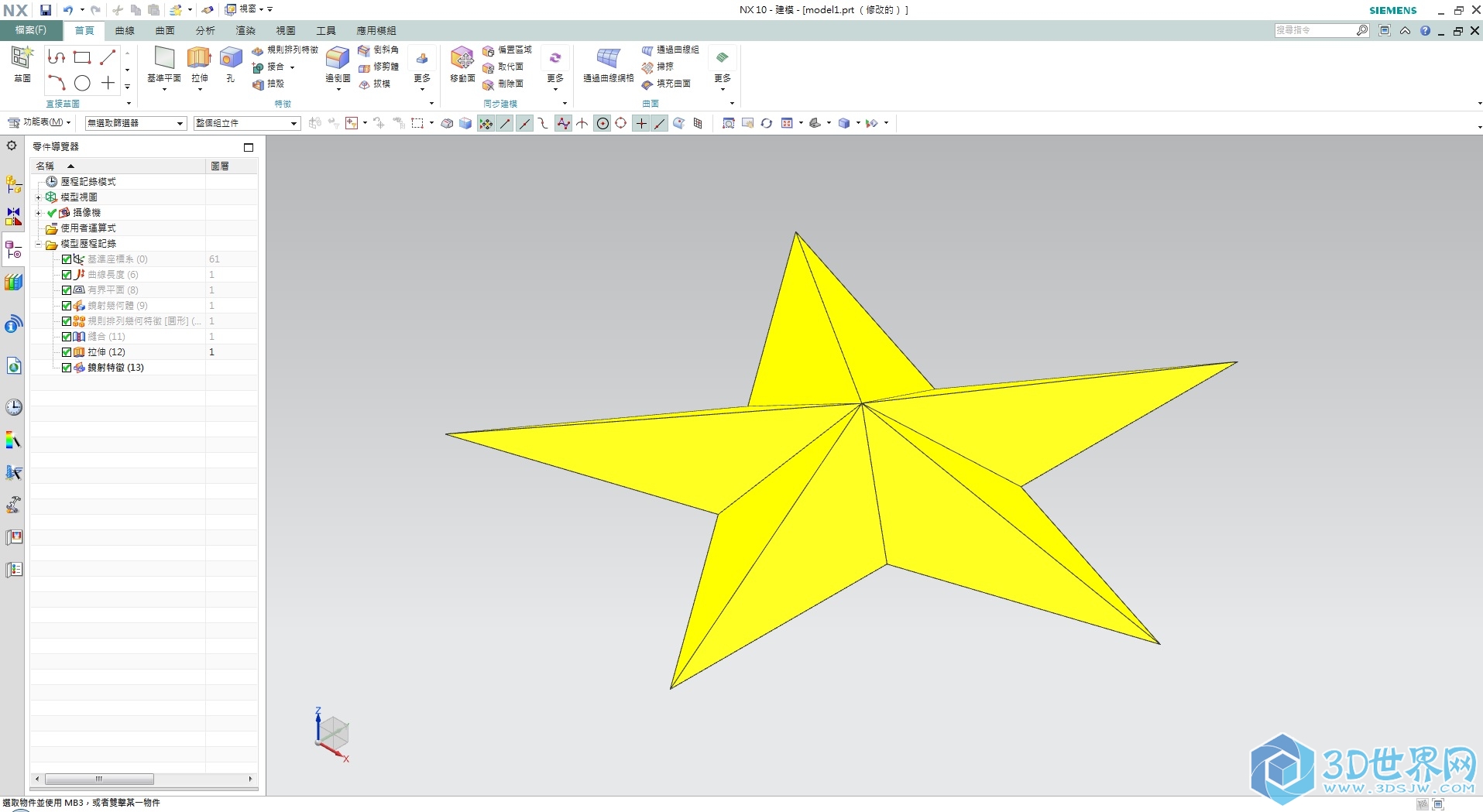This screenshot has width=1483, height=812.
Task: Toggle checkbox for 曲線長度 (6) feature
Action: (67, 275)
